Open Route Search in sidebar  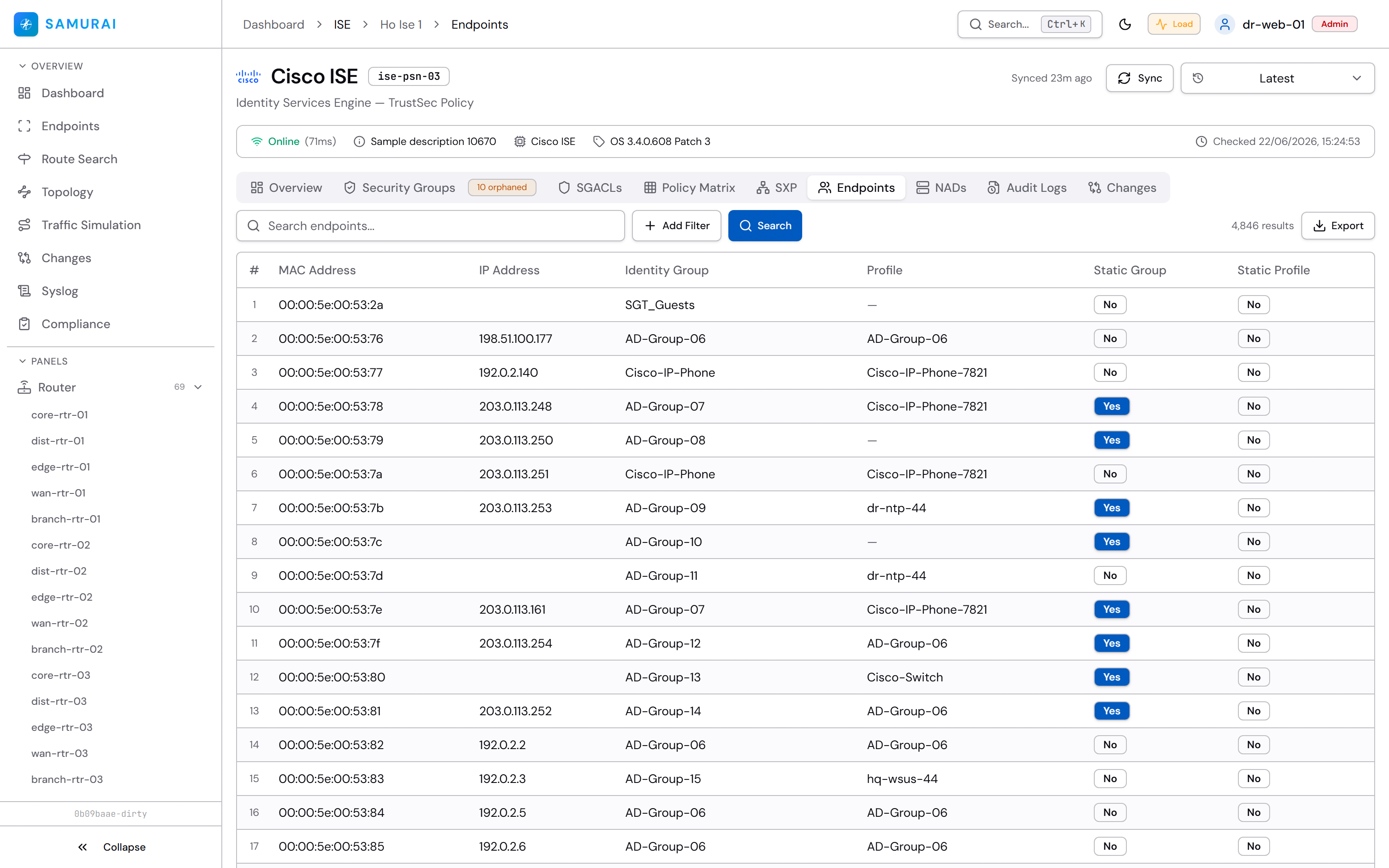pyautogui.click(x=79, y=159)
